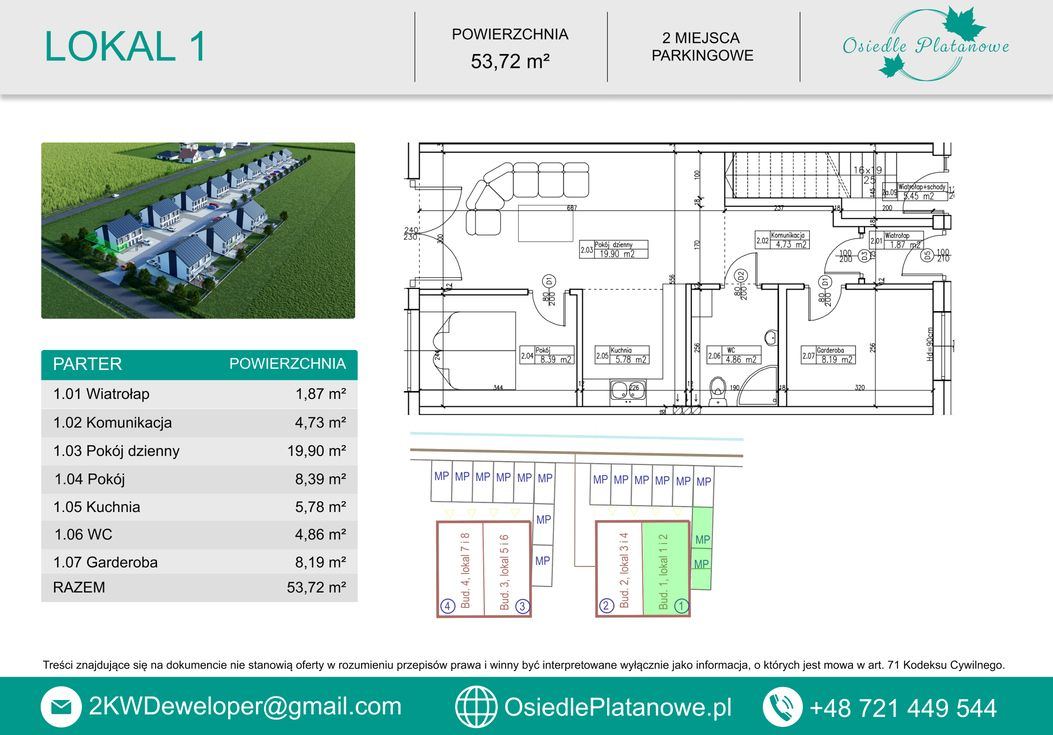Select the 1.02 Komunikacja row

click(x=199, y=423)
